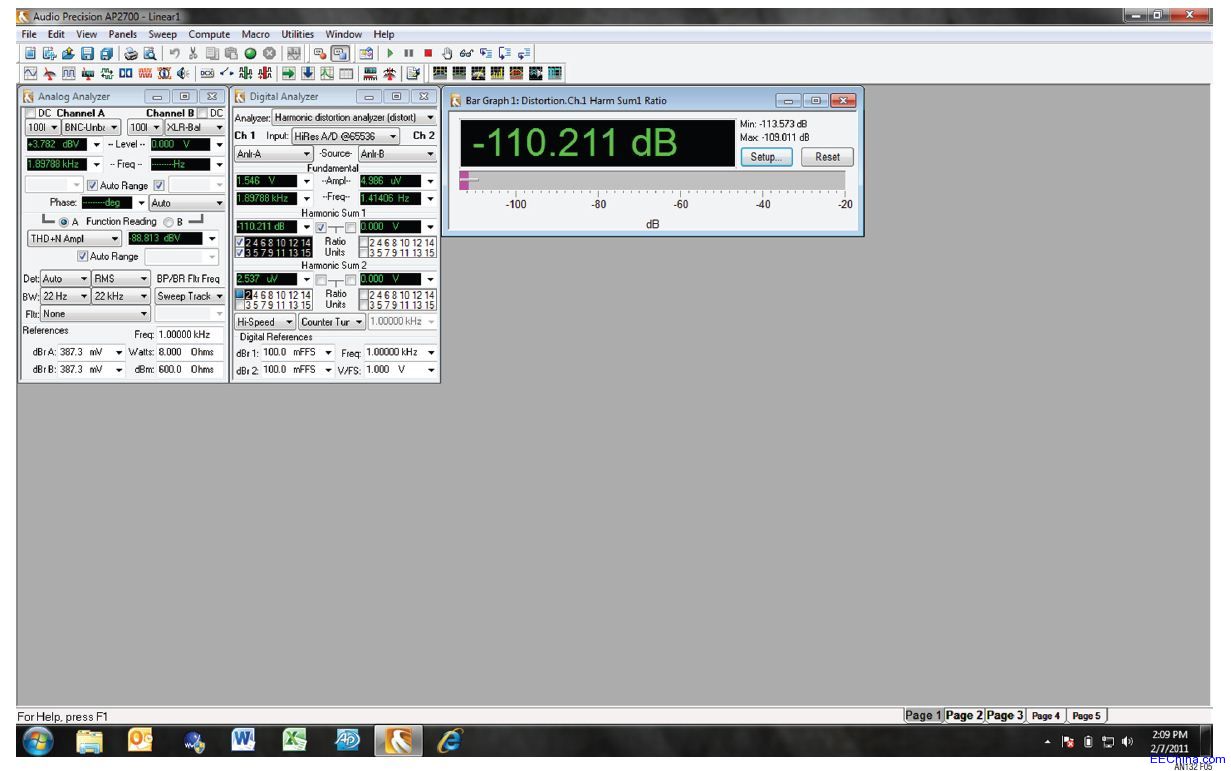Click the Setup... button in Bar Graph
The image size is (1231, 771).
tap(765, 157)
